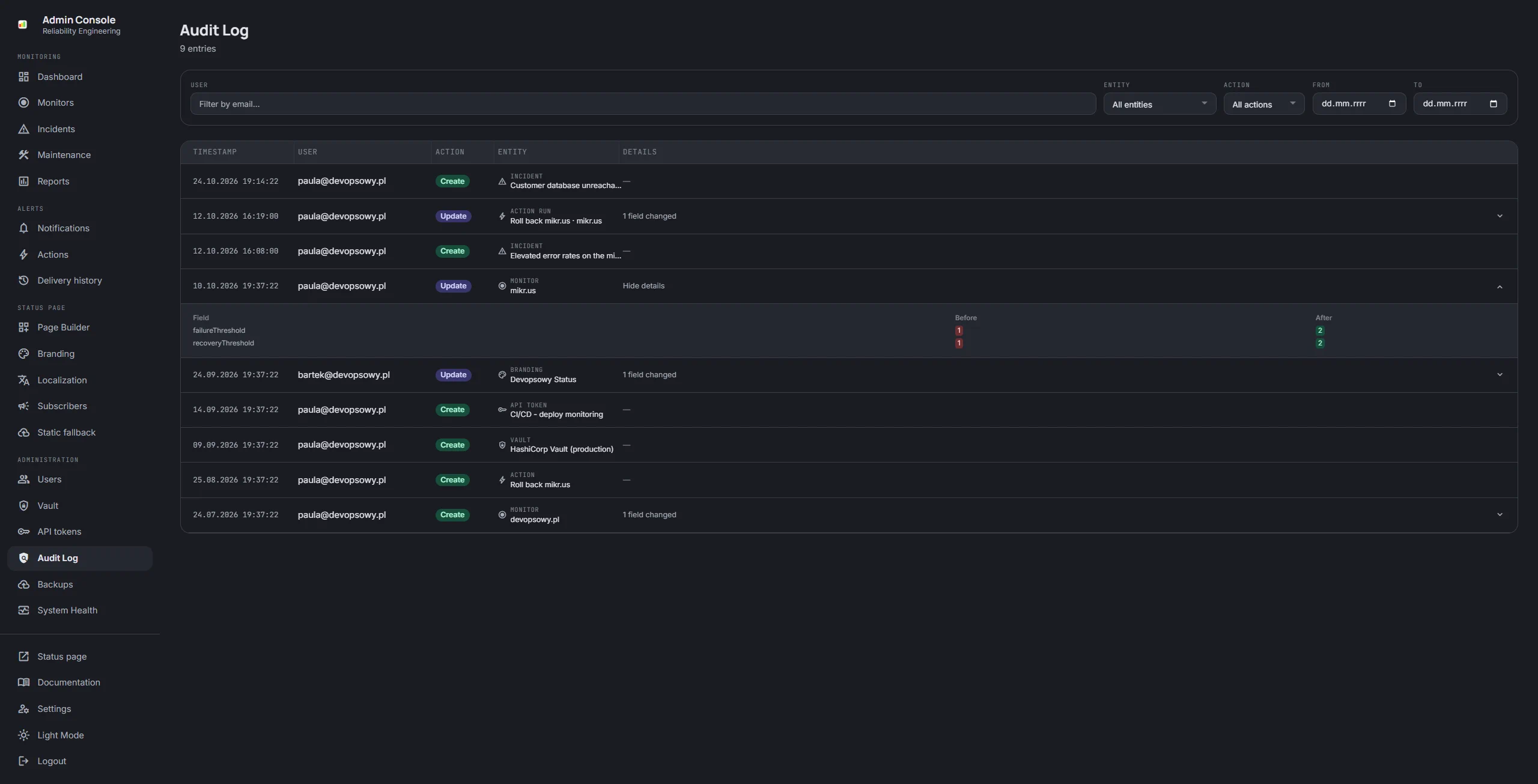Click the calendar icon in From date field
The image size is (1538, 784).
[1392, 104]
